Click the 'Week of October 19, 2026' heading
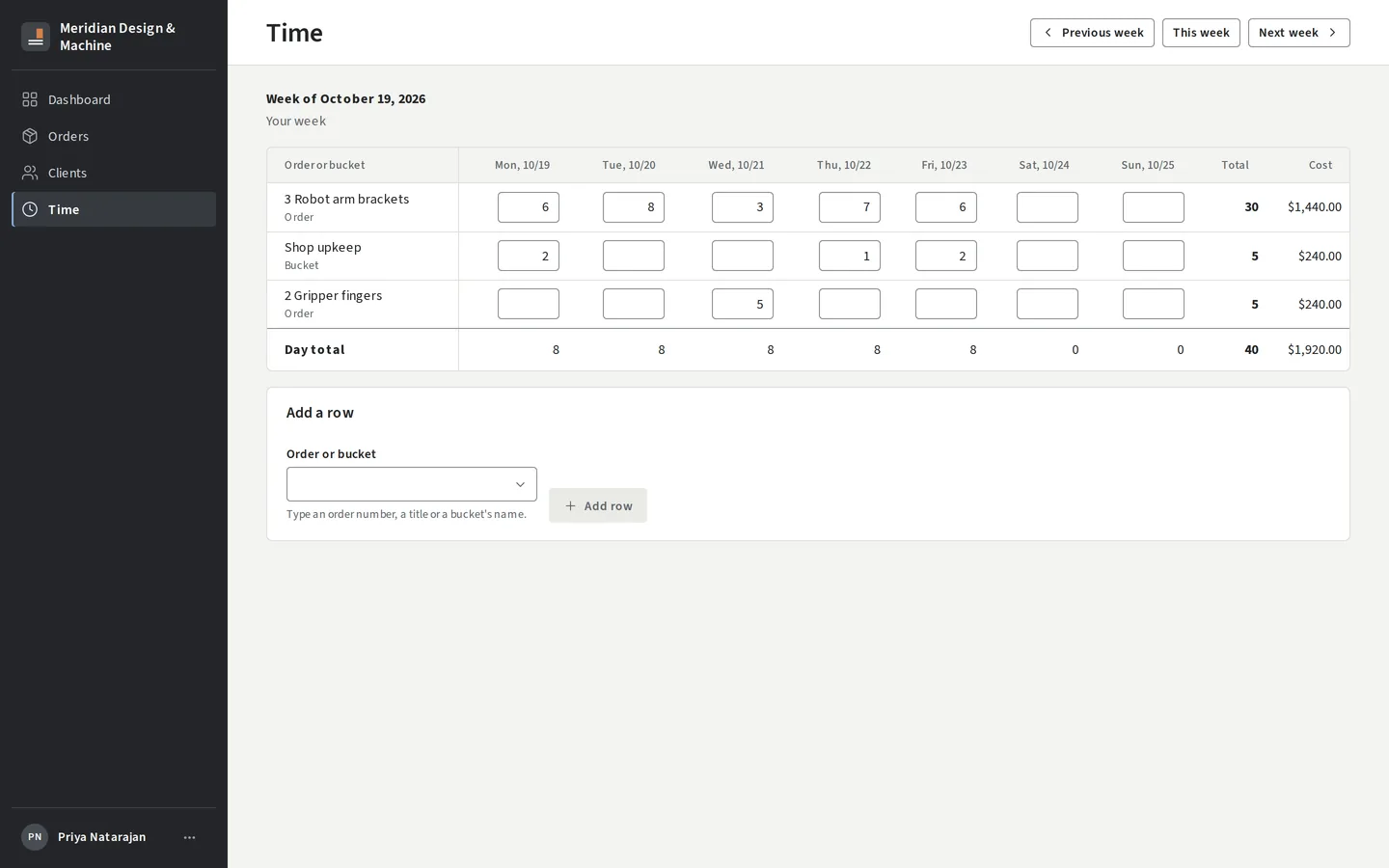The height and width of the screenshot is (868, 1389). pos(345,98)
